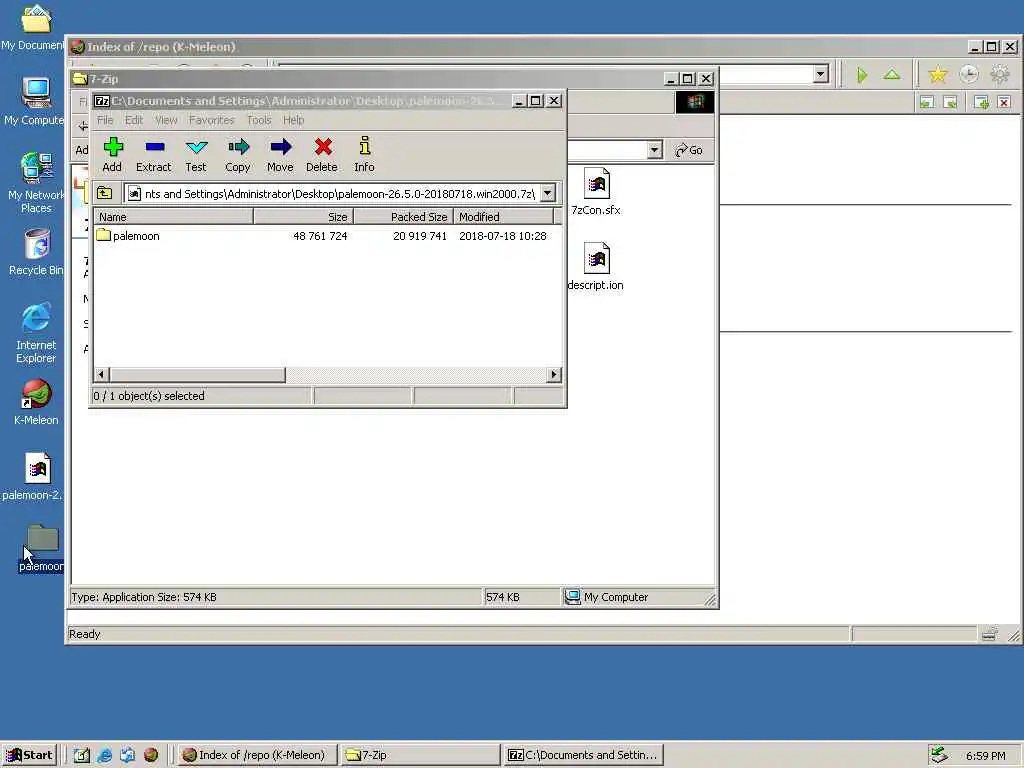Select the K-Meleon desktop shortcut
The image size is (1024, 768).
[x=36, y=402]
